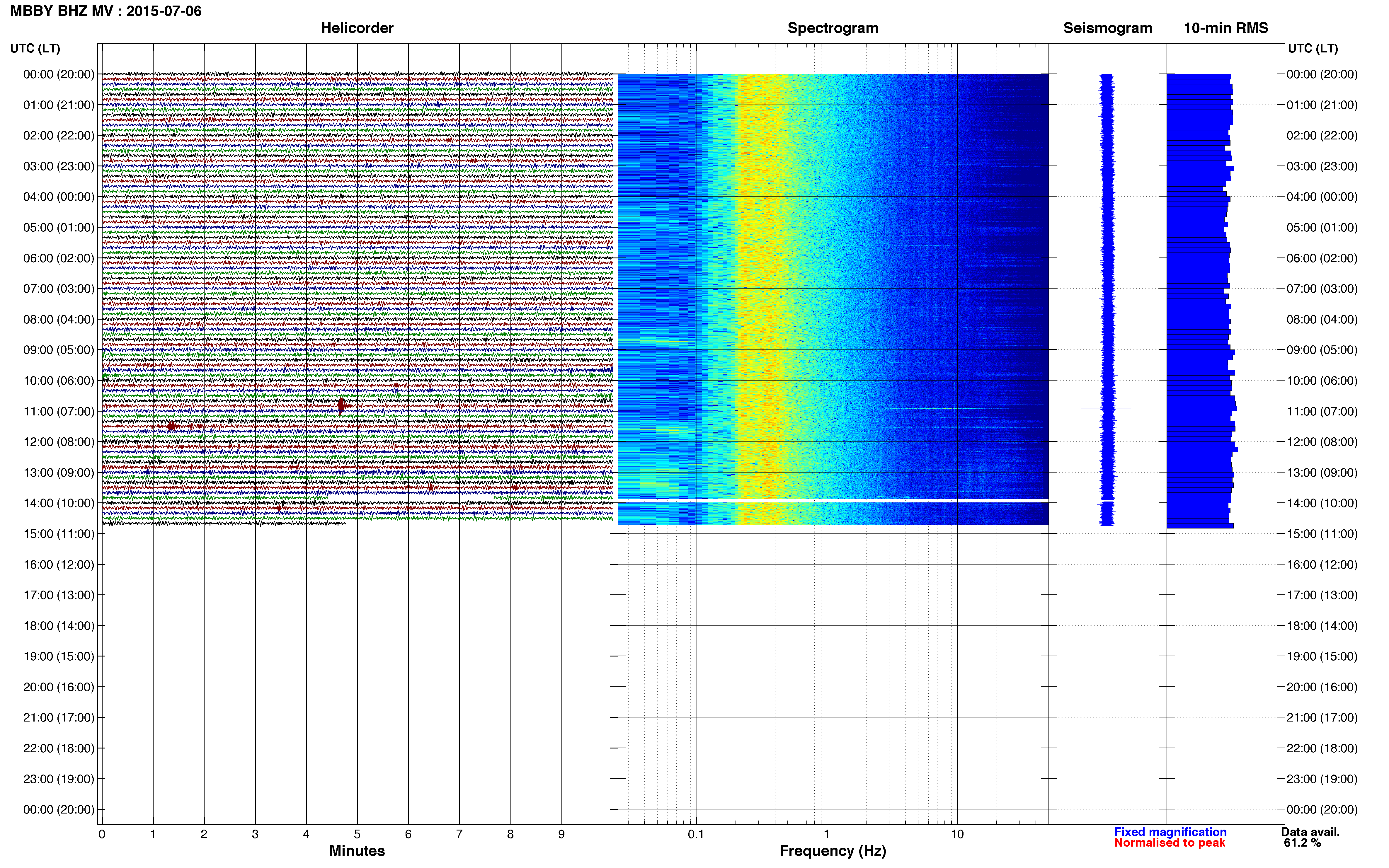Viewport: 1389px width, 868px height.
Task: Click the Helicorder-side "09:00 (05:00)" time label
Action: (x=59, y=350)
